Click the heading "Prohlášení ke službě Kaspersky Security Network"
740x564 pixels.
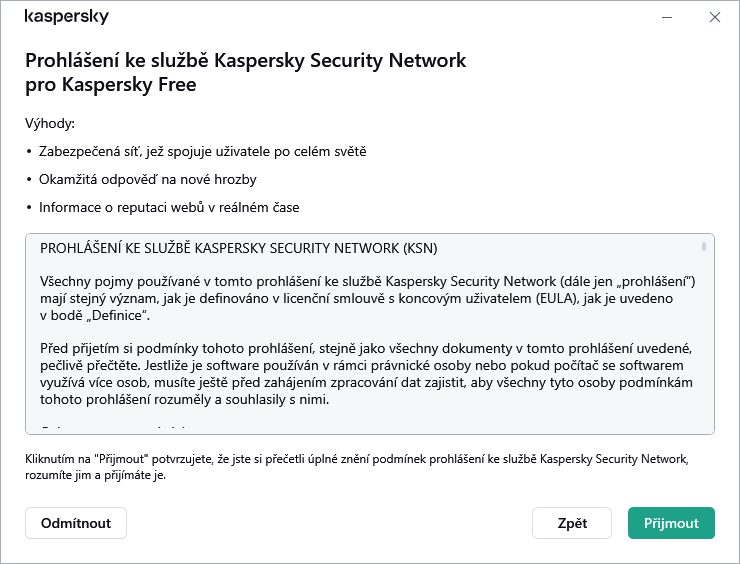[245, 60]
